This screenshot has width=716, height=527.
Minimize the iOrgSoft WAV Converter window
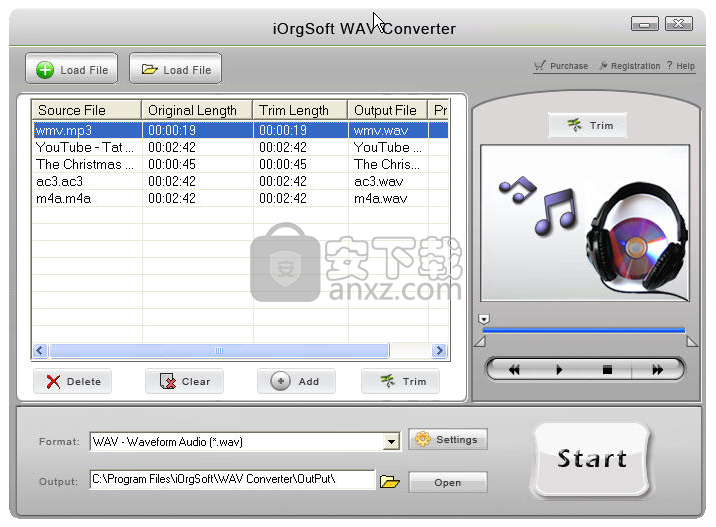pyautogui.click(x=644, y=23)
